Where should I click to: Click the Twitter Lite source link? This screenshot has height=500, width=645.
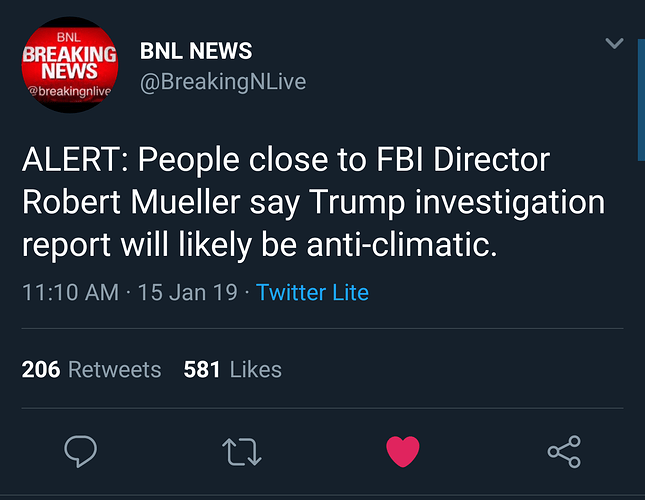(x=312, y=292)
